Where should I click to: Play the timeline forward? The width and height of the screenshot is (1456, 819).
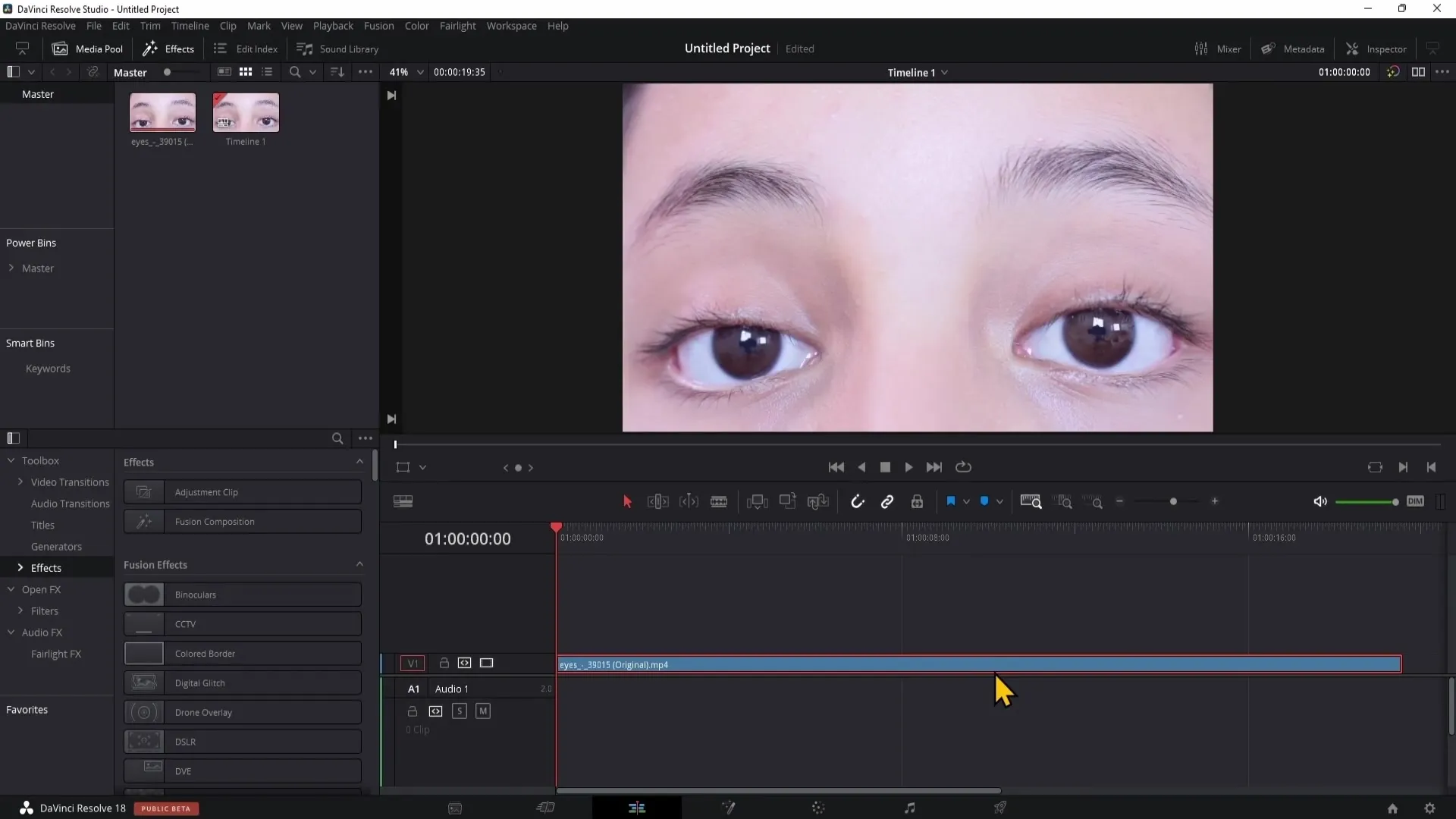[x=908, y=467]
